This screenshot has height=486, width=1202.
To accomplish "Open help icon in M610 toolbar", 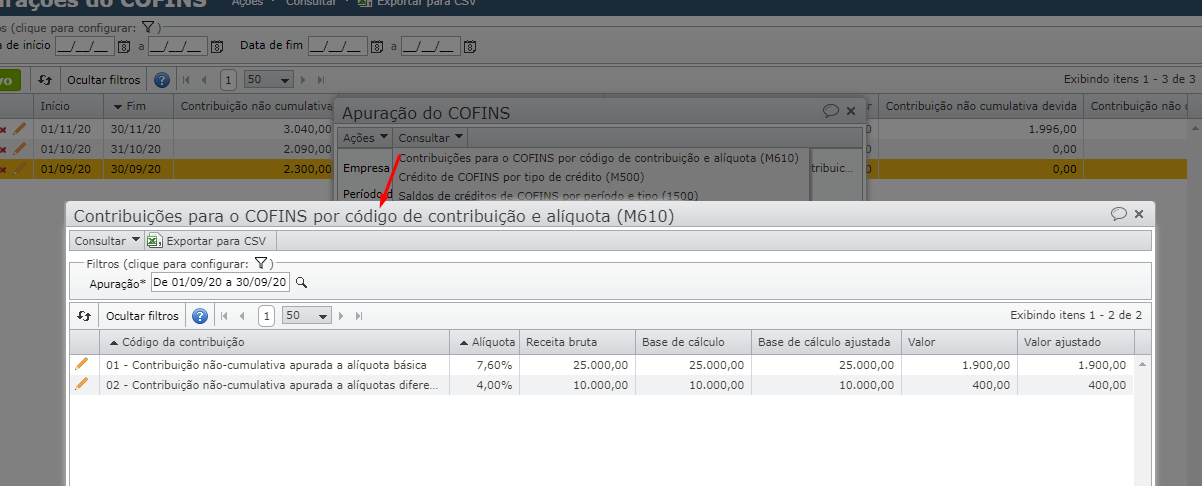I will click(200, 316).
